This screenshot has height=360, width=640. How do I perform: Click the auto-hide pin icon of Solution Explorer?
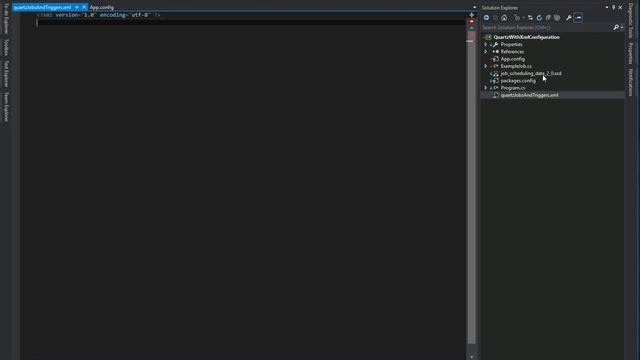pos(613,7)
